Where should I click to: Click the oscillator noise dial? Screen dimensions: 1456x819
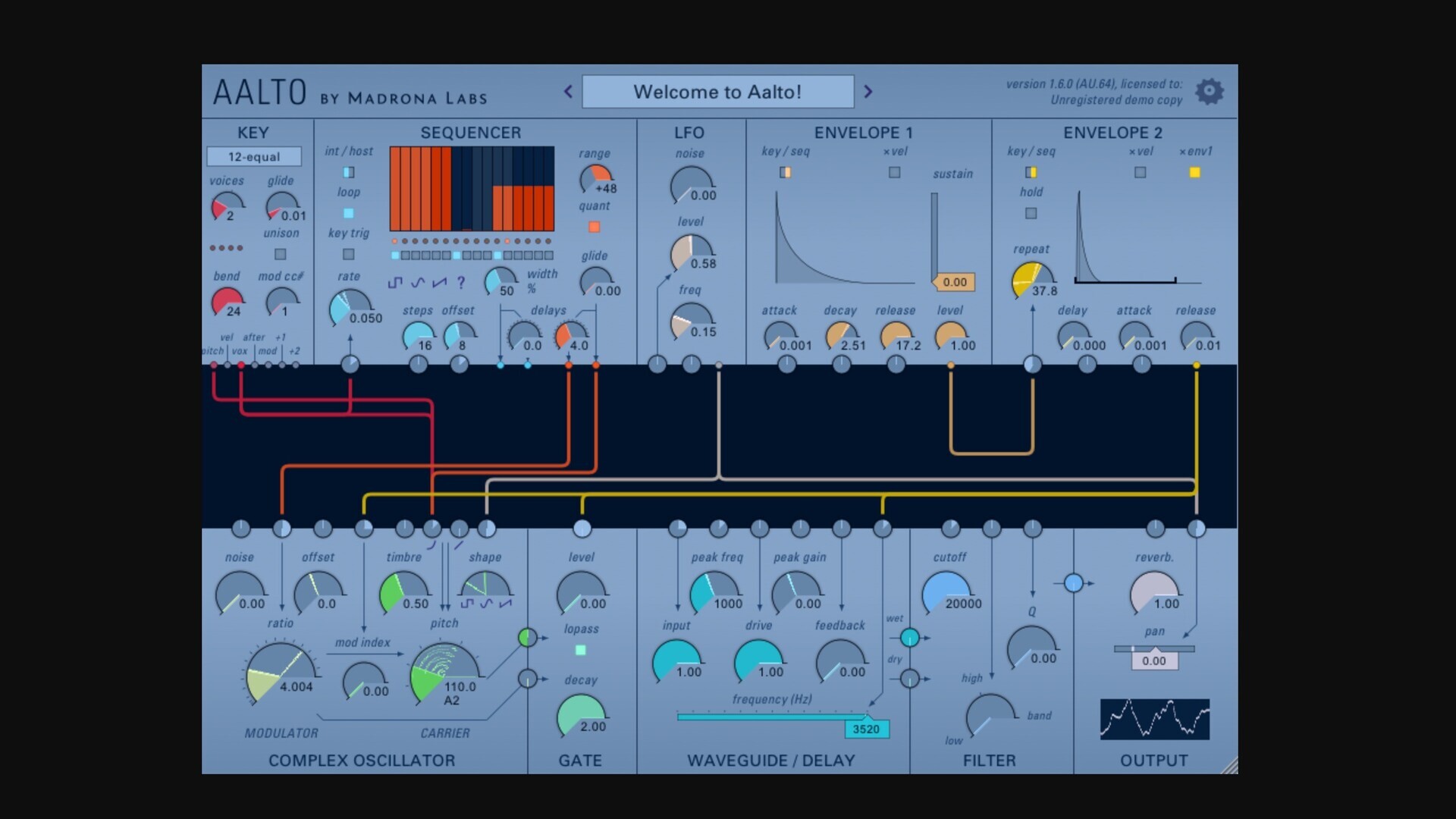coord(240,592)
